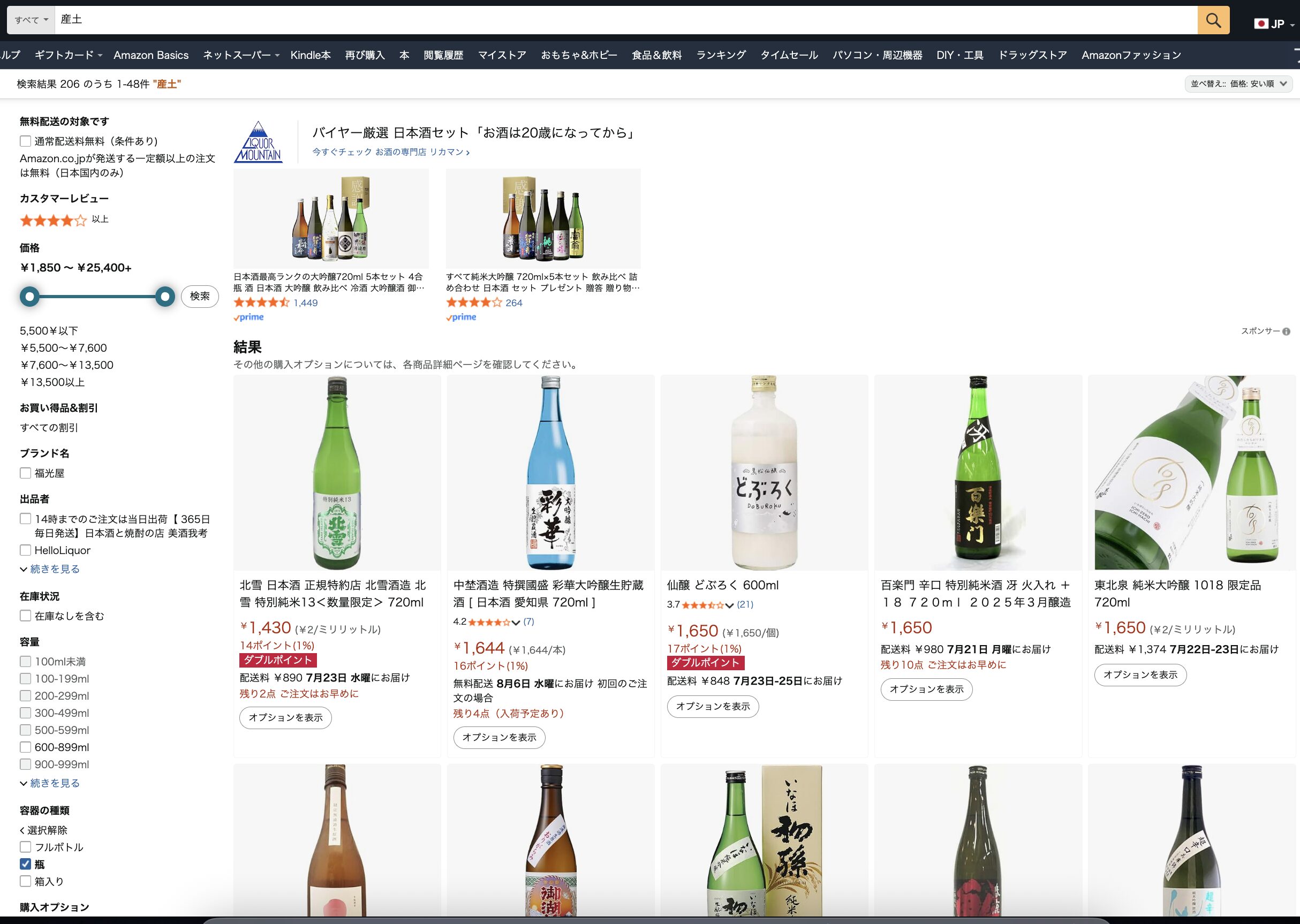Open 東北泉 純米大吟醸 1018 product title

point(1178,594)
